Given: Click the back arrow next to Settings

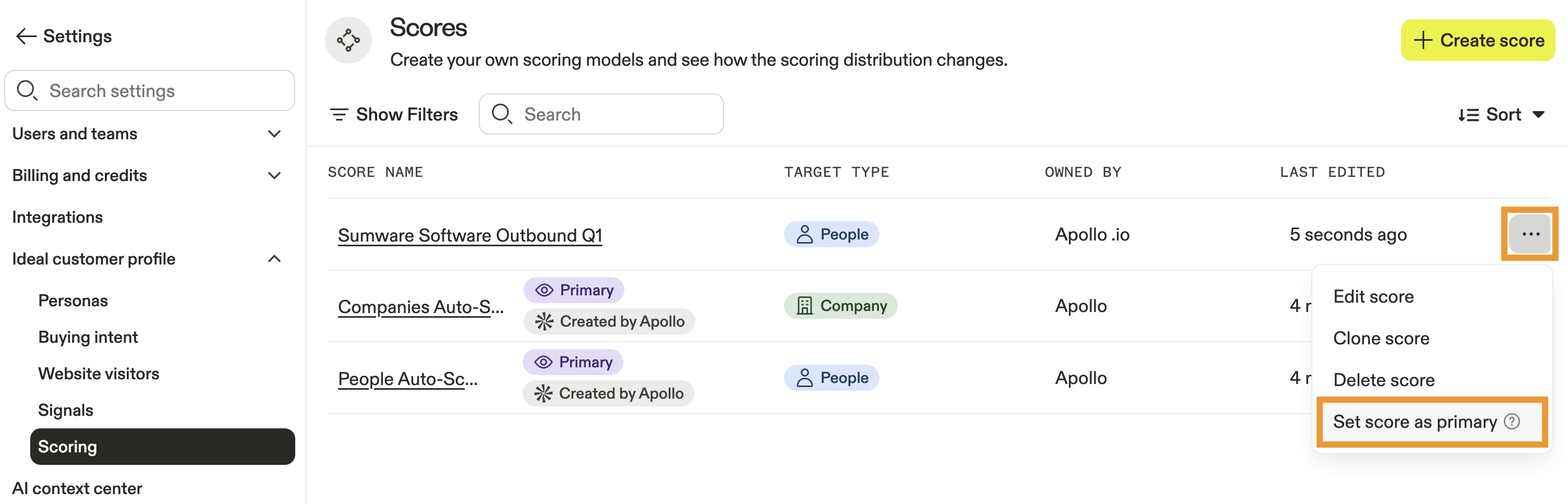Looking at the screenshot, I should point(26,37).
